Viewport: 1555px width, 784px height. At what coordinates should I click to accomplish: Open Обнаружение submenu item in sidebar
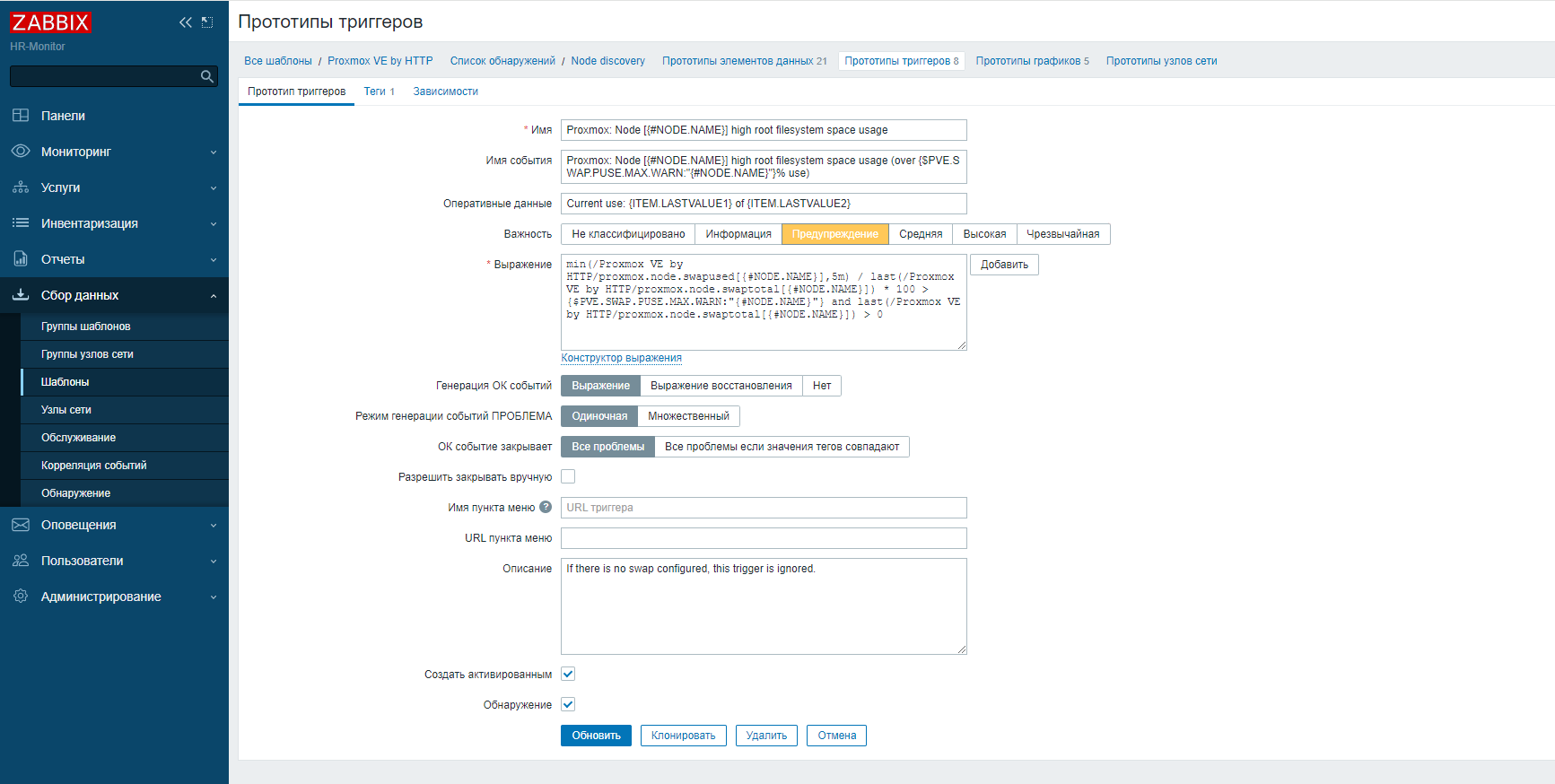tap(124, 493)
